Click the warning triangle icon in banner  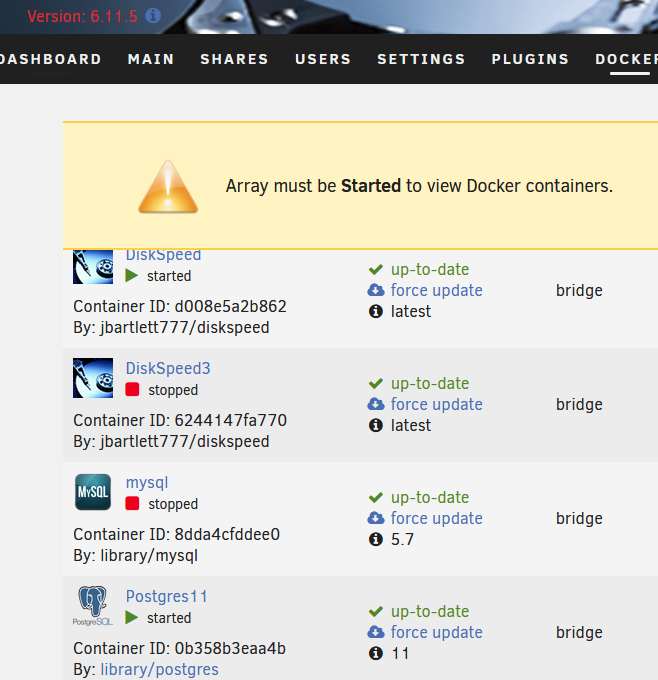[x=168, y=186]
